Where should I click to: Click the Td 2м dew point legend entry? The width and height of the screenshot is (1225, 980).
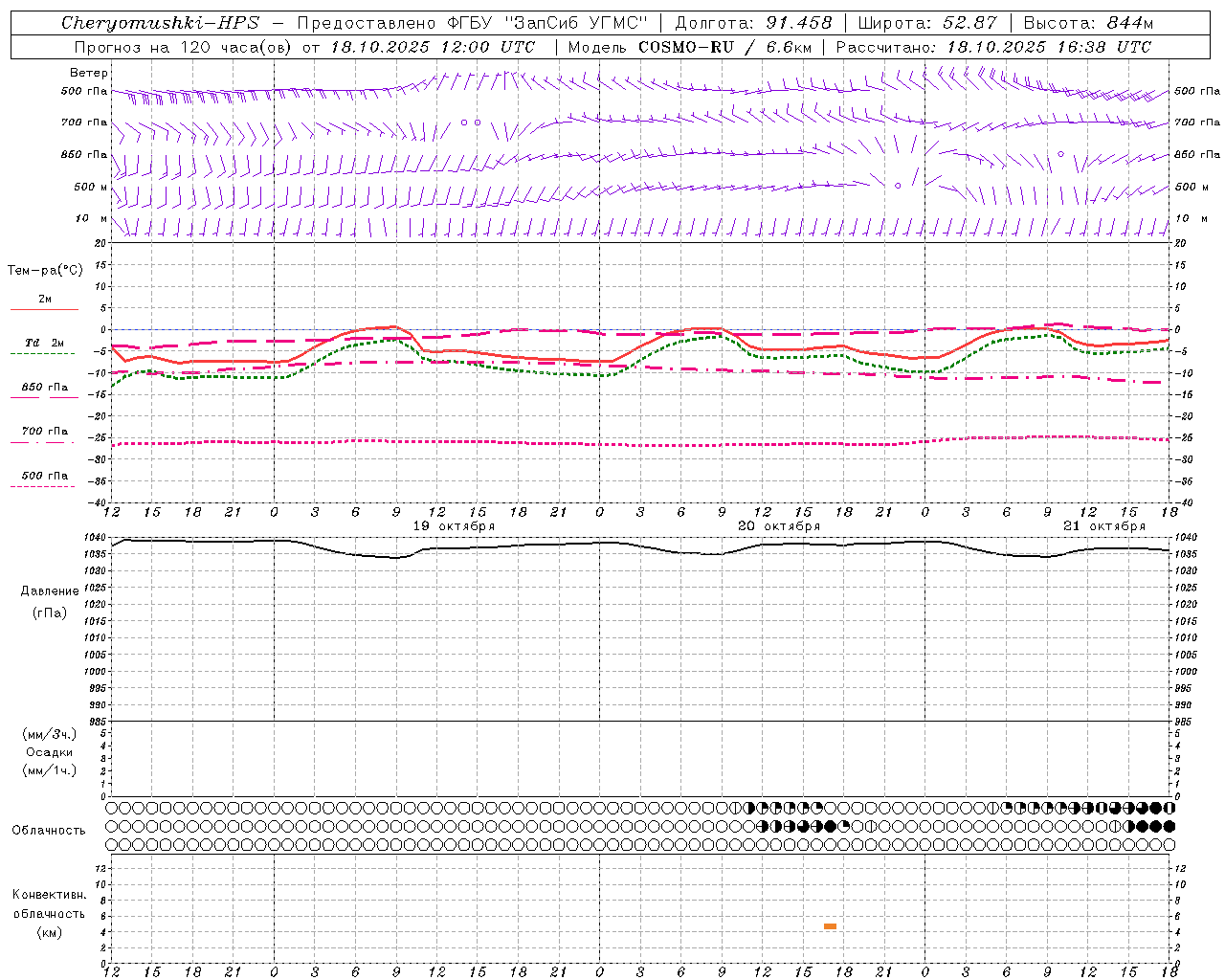pos(45,343)
